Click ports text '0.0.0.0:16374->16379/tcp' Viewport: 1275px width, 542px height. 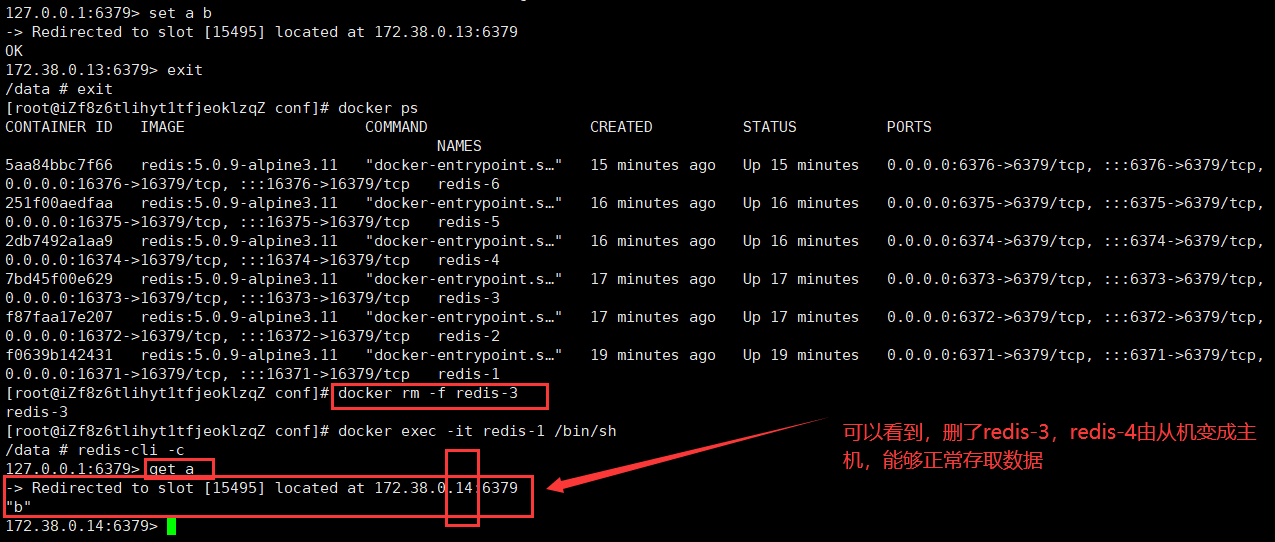(x=113, y=260)
